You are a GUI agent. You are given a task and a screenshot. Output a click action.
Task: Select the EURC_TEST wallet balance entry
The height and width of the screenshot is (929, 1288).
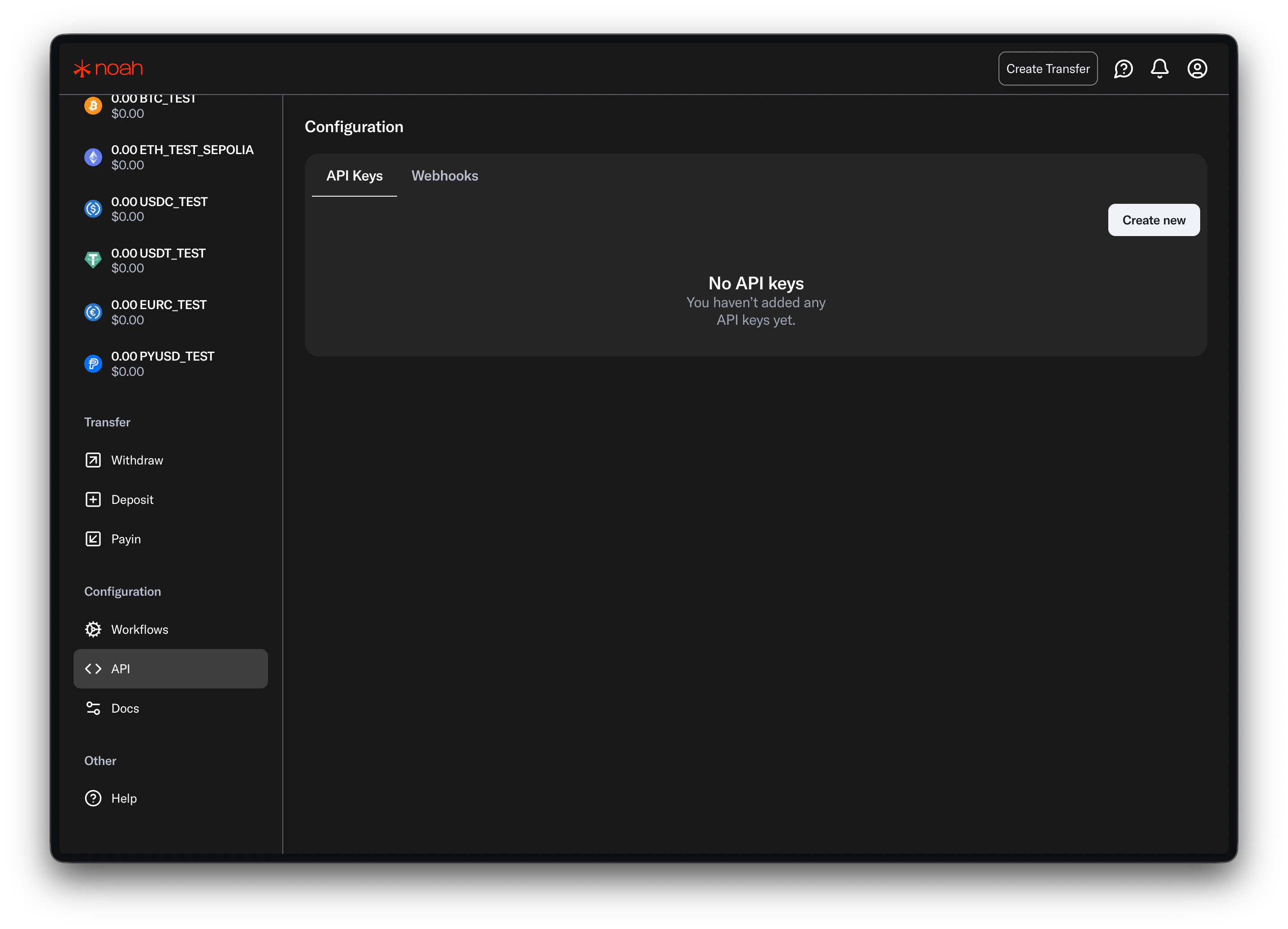point(159,312)
